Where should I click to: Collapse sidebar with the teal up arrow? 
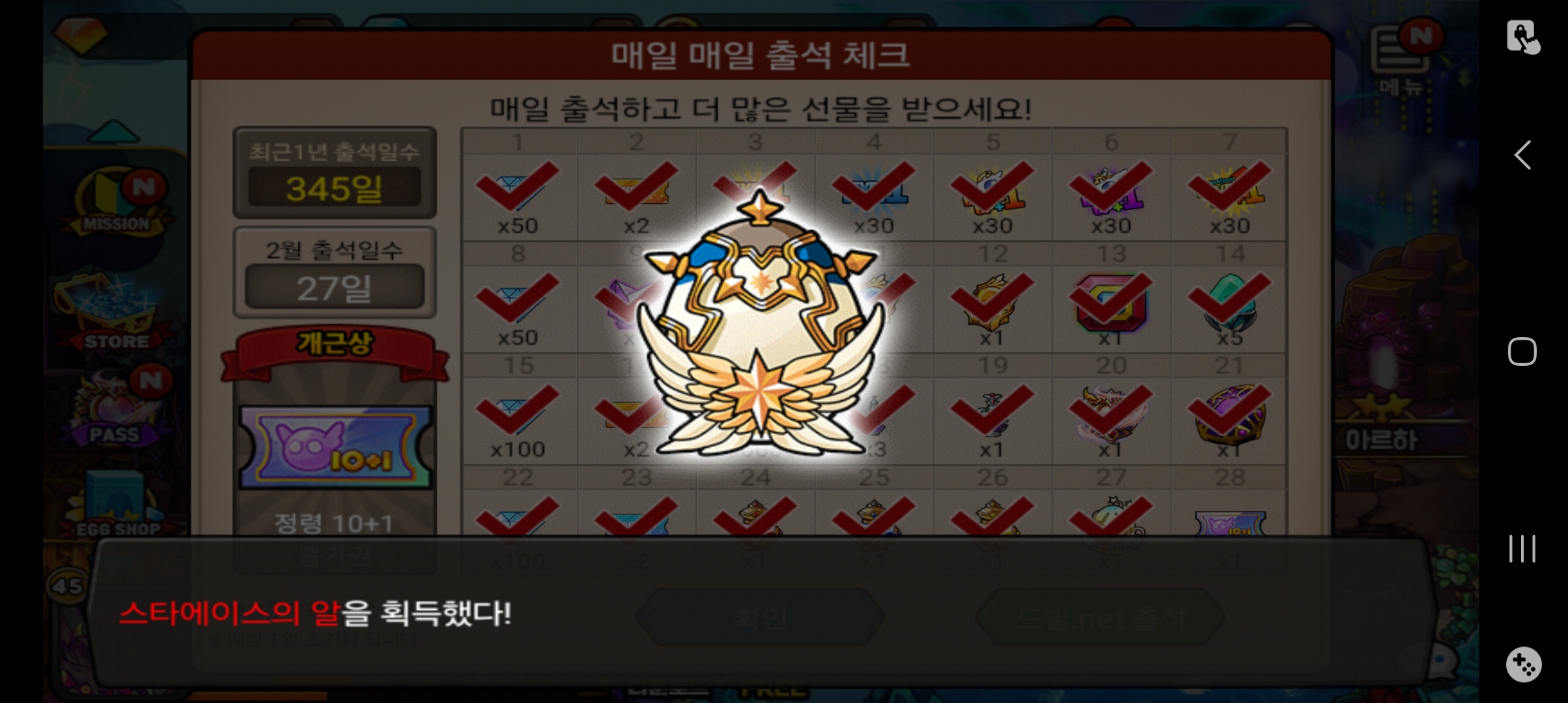[113, 131]
